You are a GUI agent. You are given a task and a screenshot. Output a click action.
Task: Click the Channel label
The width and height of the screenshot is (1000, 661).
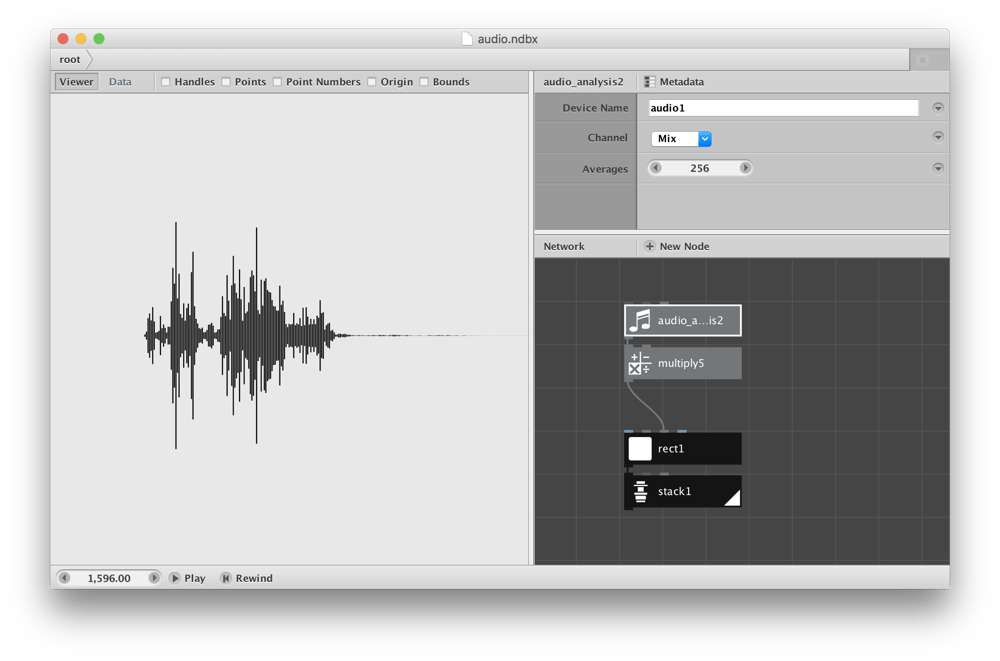click(607, 137)
